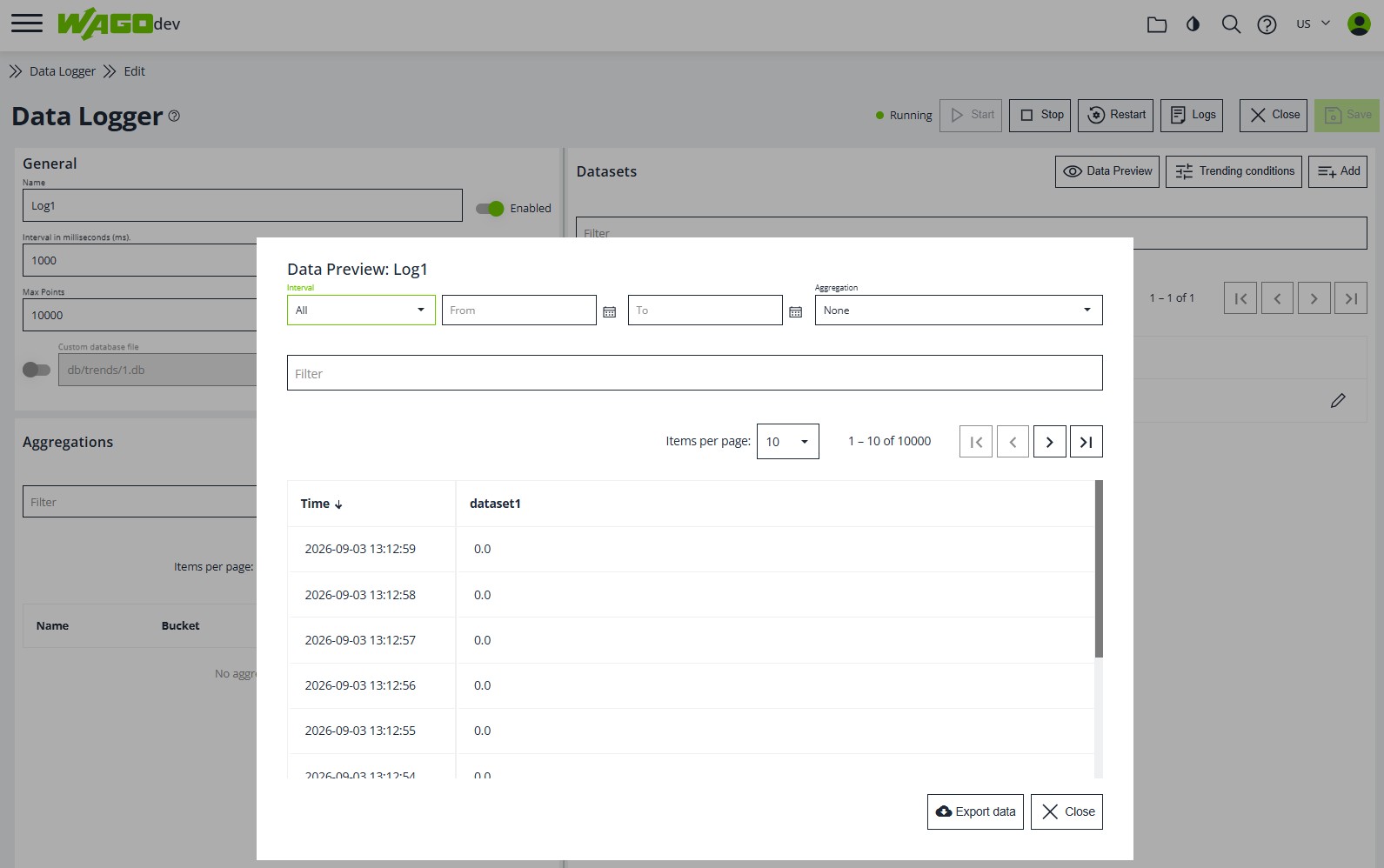Edit dataset with the pencil icon
The width and height of the screenshot is (1384, 868).
pos(1338,400)
